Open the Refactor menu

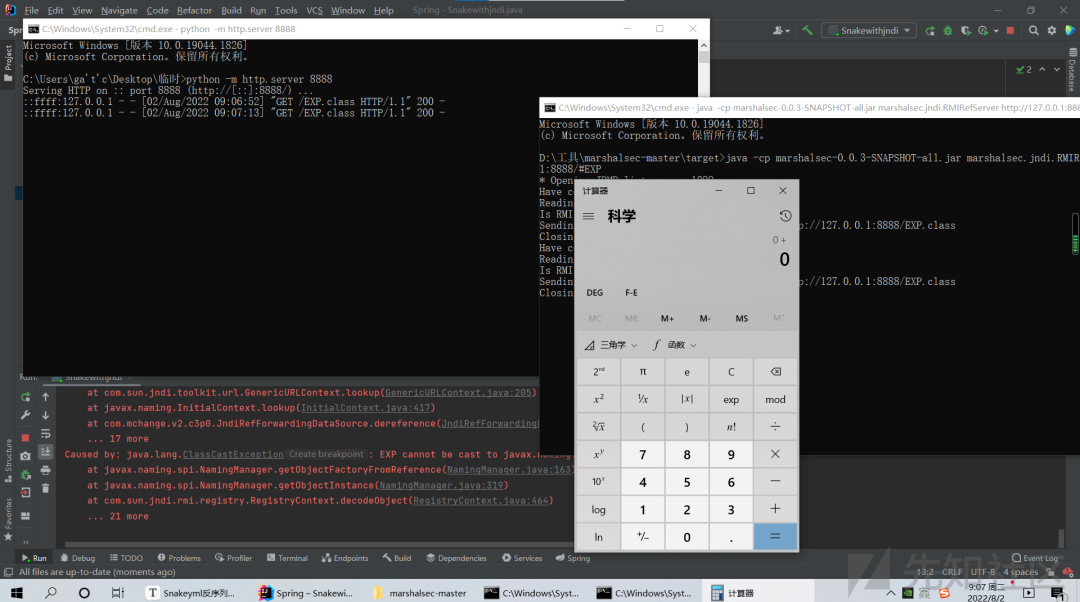click(194, 10)
